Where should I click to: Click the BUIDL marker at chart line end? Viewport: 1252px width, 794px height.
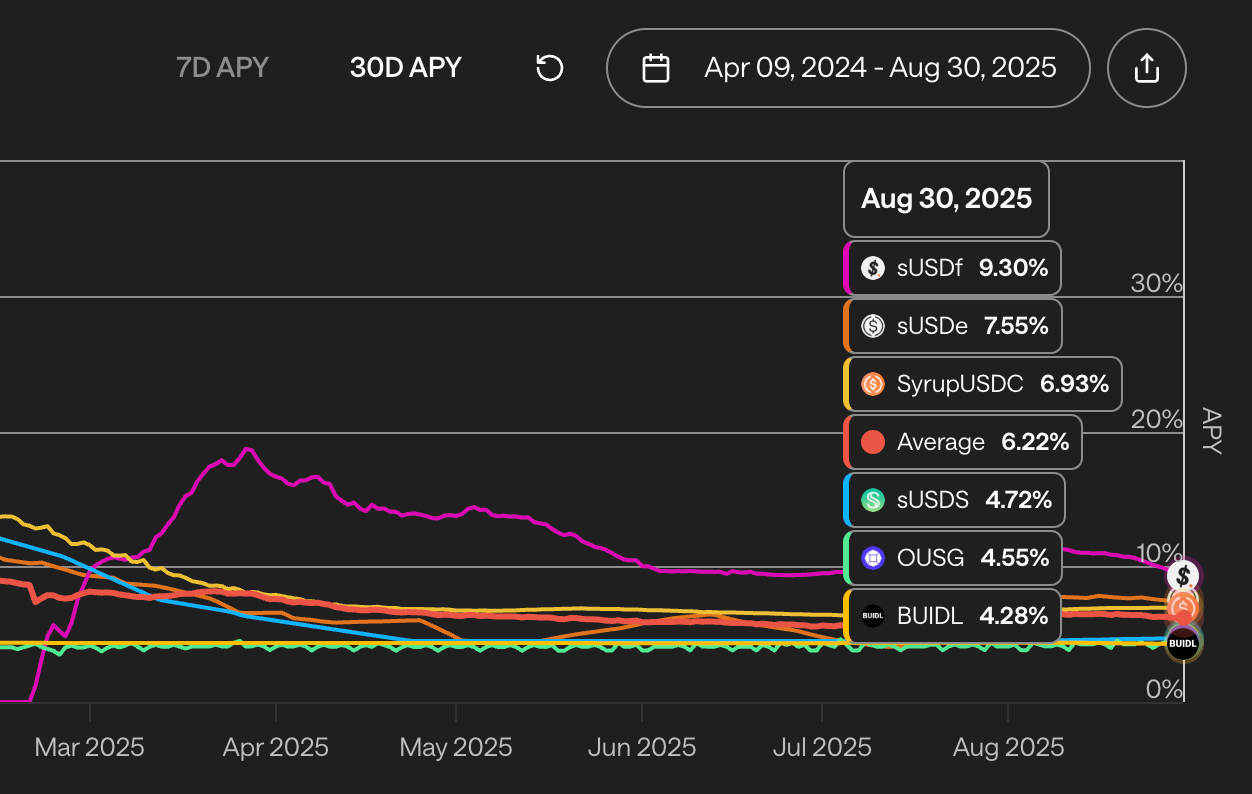coord(1183,644)
